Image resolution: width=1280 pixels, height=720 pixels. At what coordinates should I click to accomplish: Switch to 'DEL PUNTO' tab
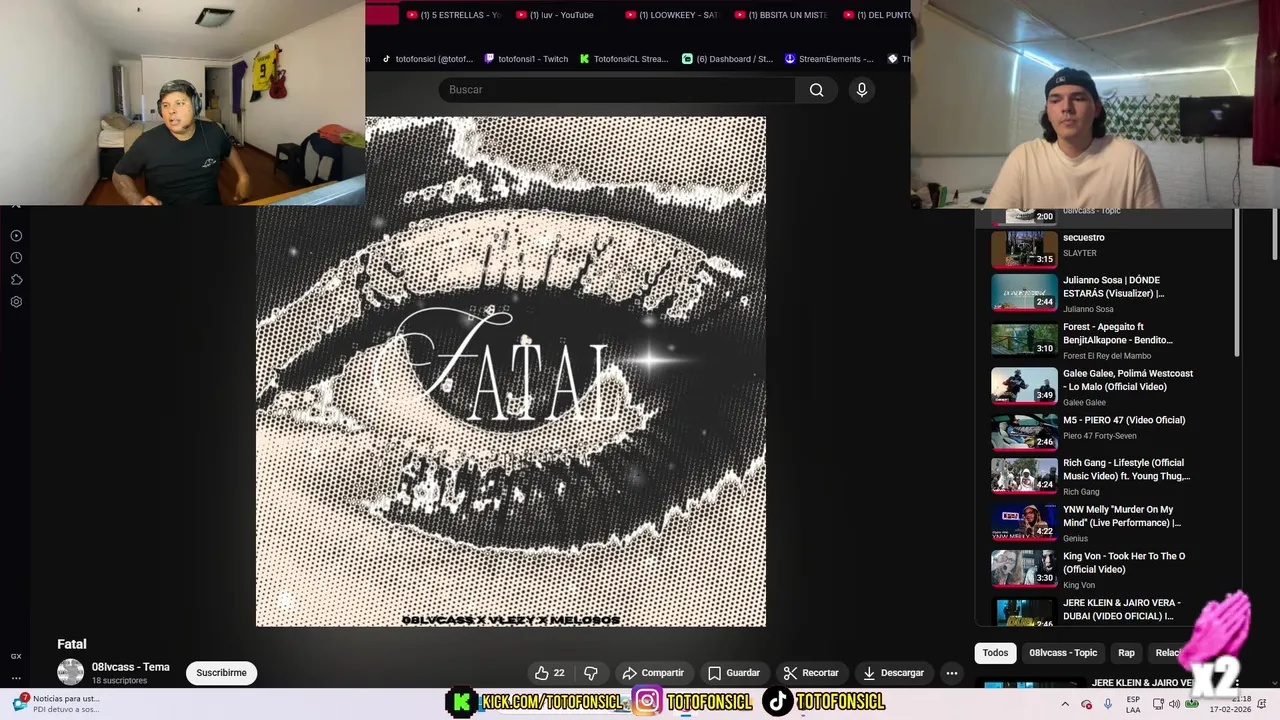point(876,15)
